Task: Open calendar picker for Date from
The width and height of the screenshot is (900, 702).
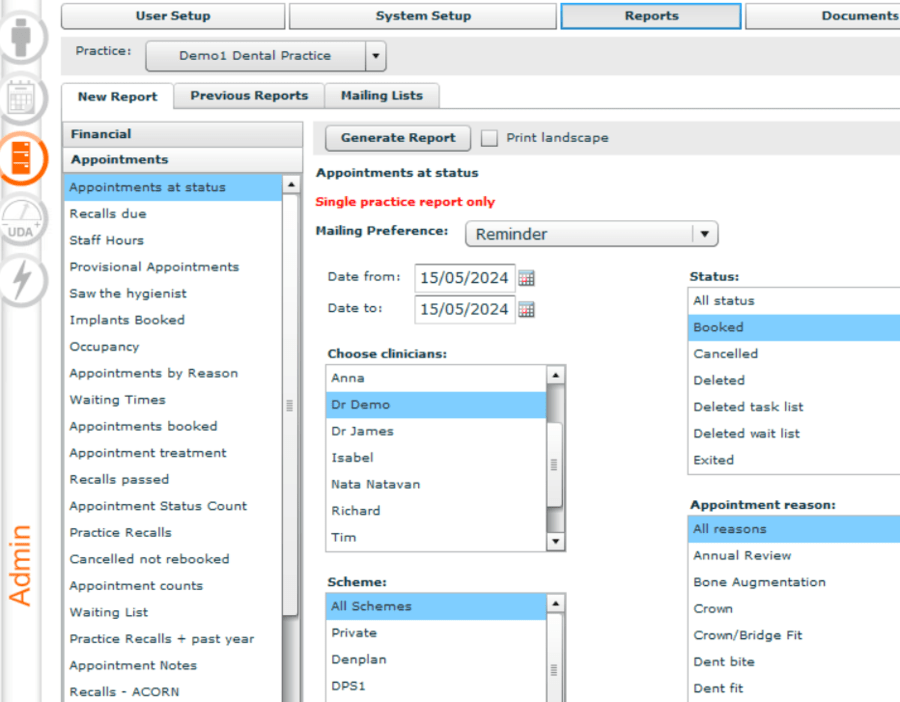Action: pyautogui.click(x=527, y=278)
